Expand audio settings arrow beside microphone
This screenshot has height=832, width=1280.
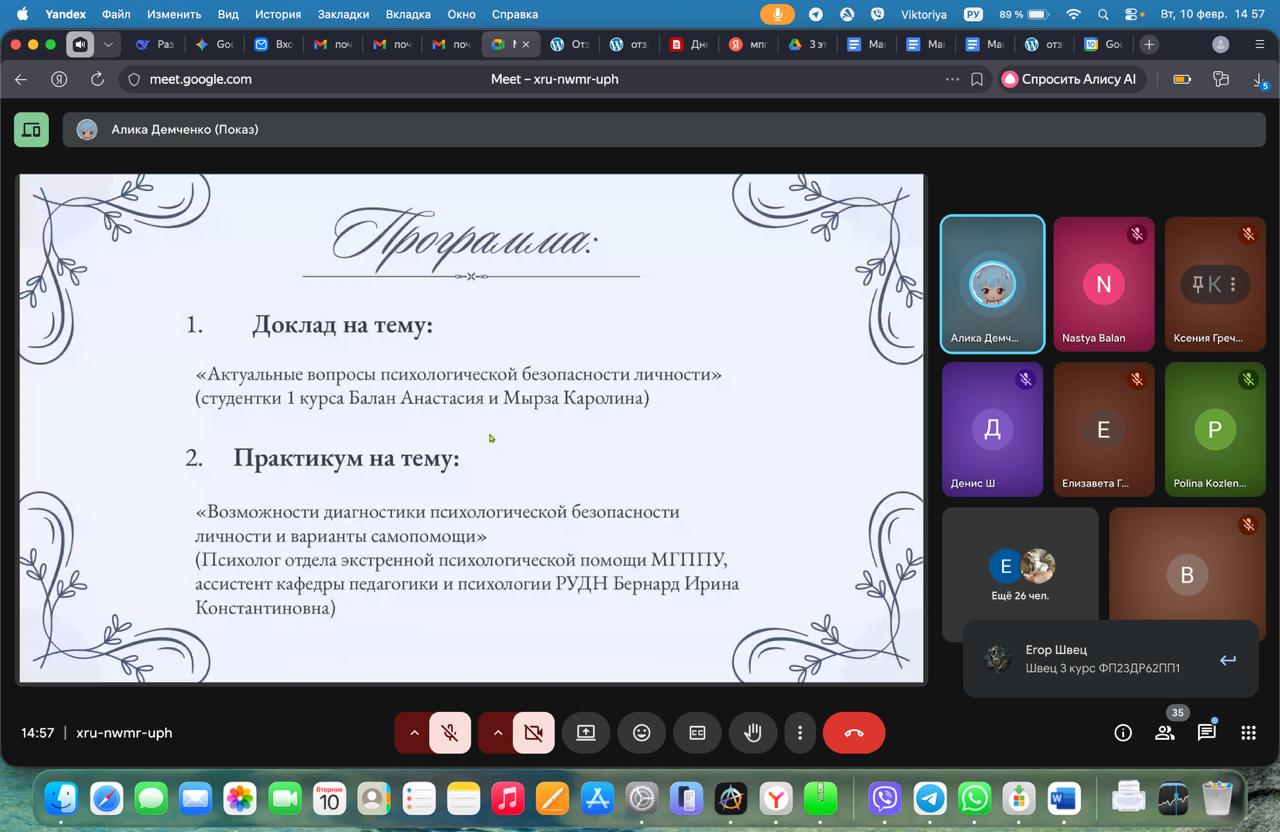click(413, 733)
